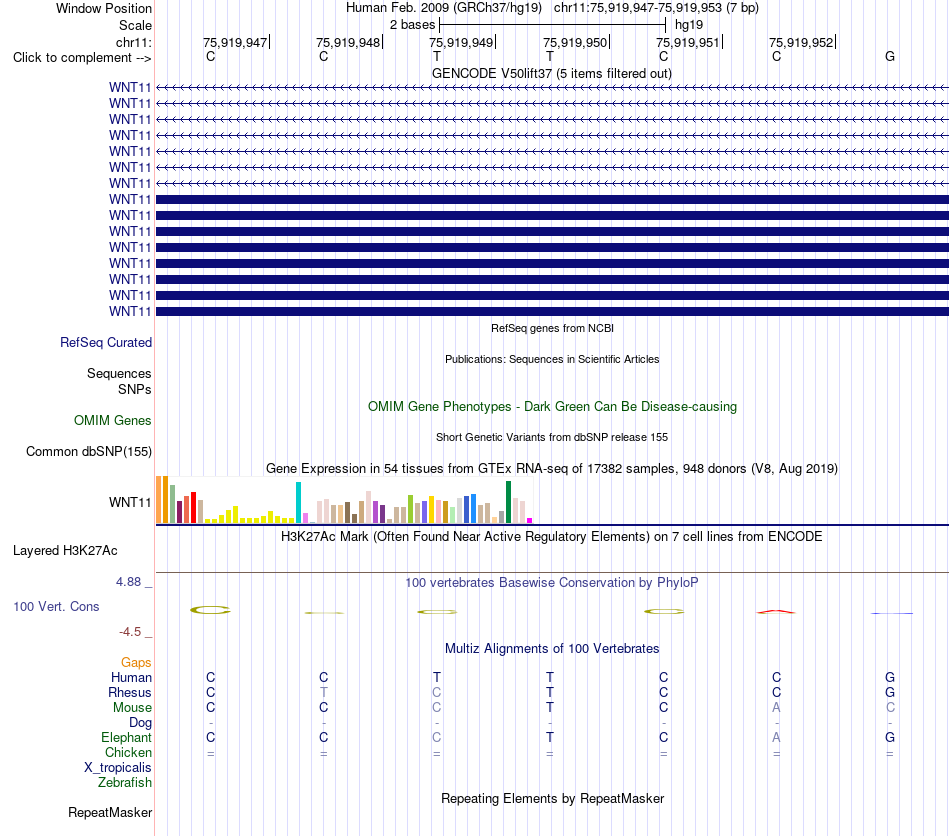Open 'Multiz Alignments of 100 Vertebrates' title

[552, 649]
